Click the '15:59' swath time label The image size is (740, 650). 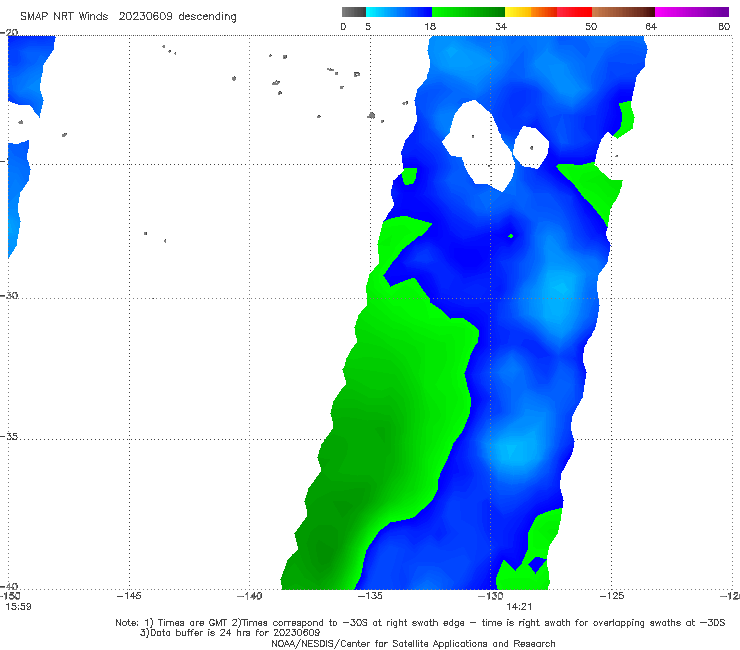coord(18,607)
